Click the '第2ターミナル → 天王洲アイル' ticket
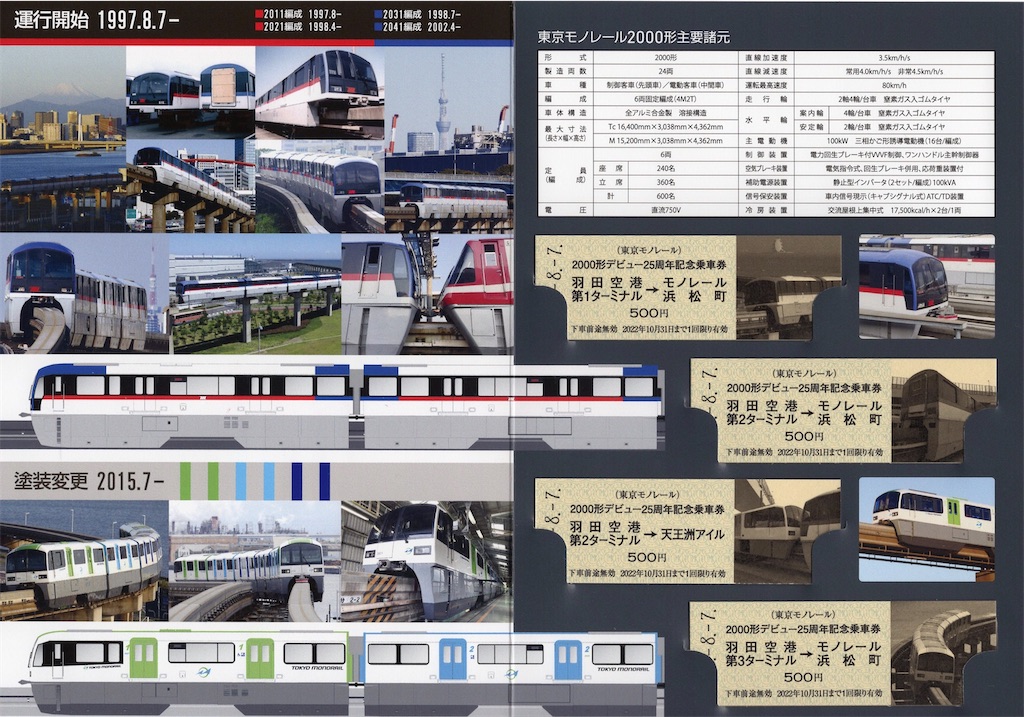 [687, 531]
